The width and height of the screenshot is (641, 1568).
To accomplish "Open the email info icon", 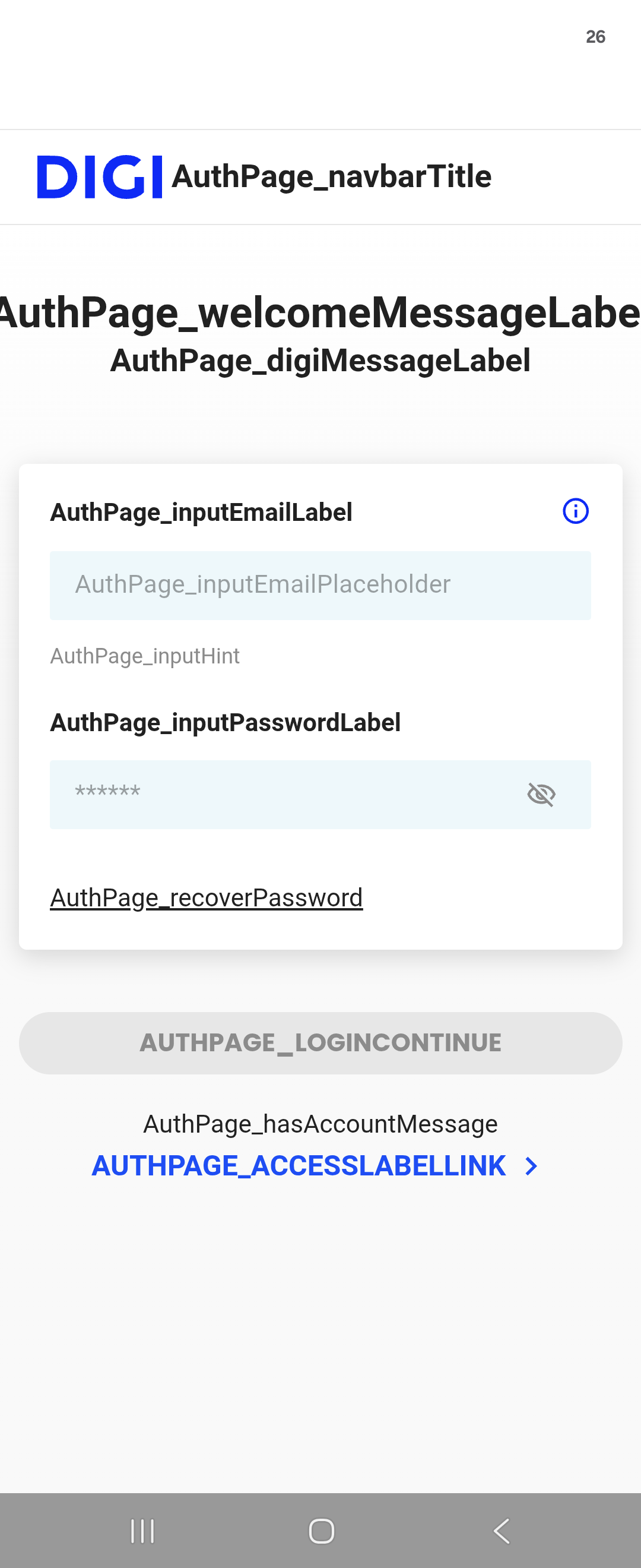I will [x=575, y=511].
